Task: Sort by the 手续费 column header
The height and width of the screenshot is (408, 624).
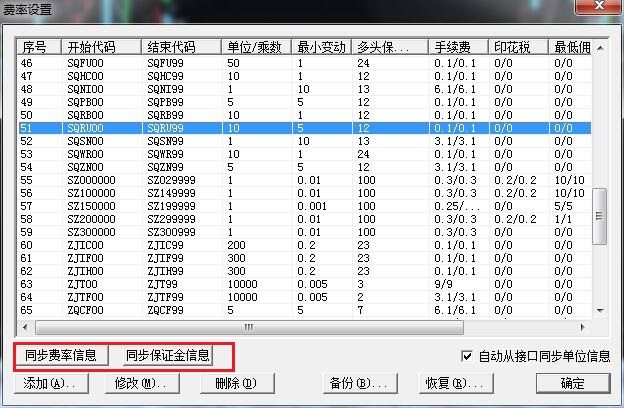Action: pos(458,47)
